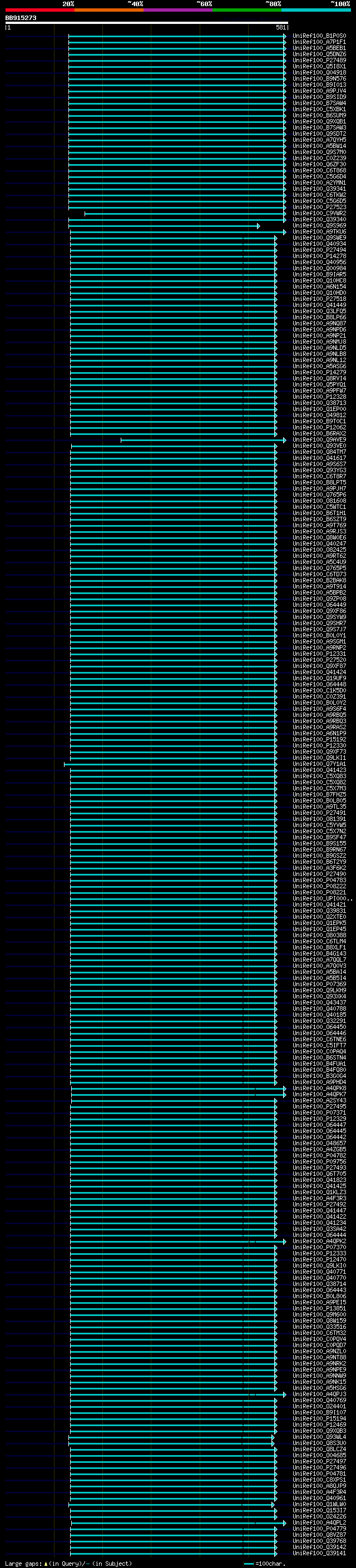This screenshot has width=356, height=1568.
Task: Open hit UniRef100_Q5DNZ6
Action: (x=319, y=54)
